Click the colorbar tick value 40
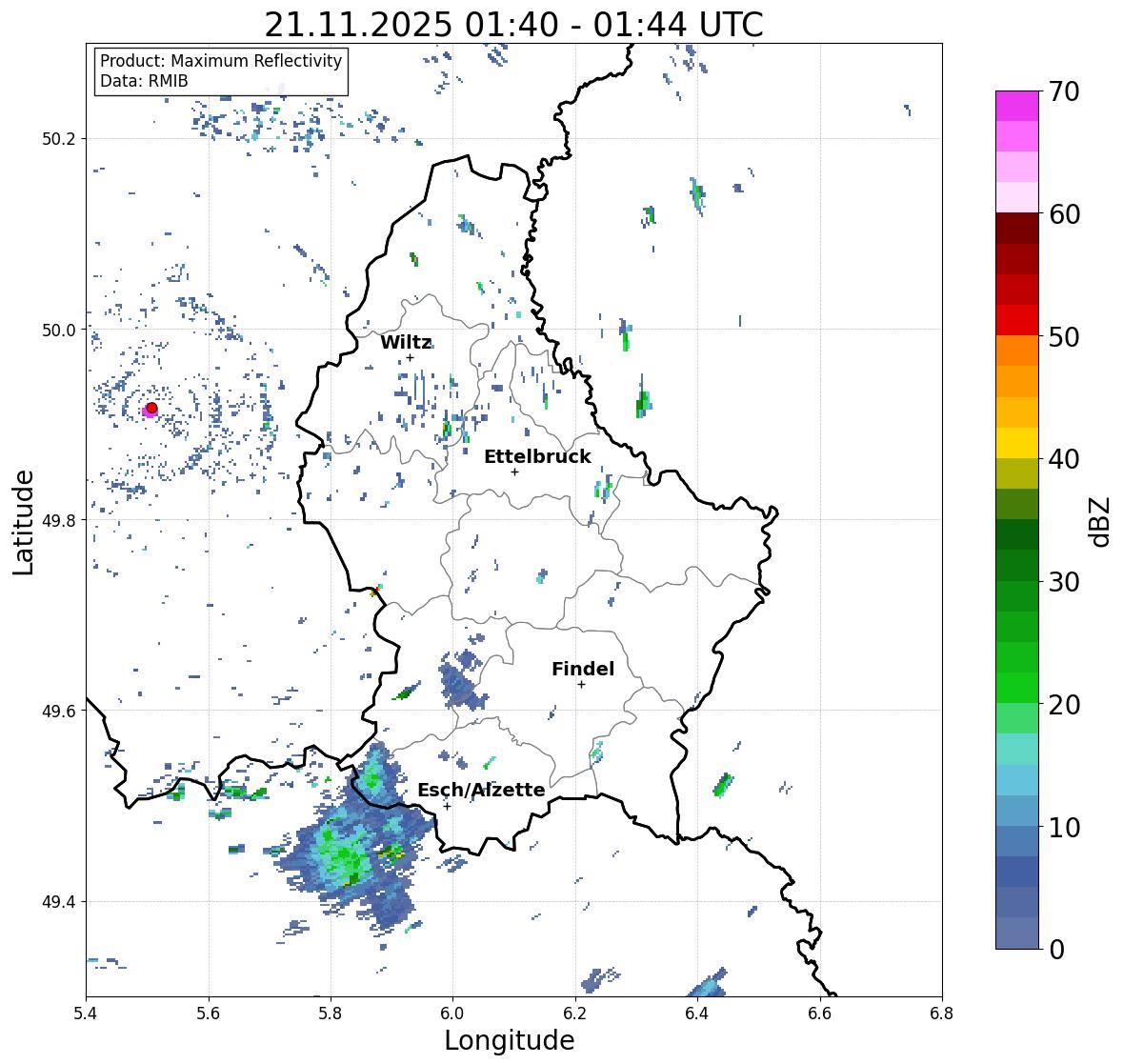This screenshot has height=1064, width=1123. (1064, 459)
